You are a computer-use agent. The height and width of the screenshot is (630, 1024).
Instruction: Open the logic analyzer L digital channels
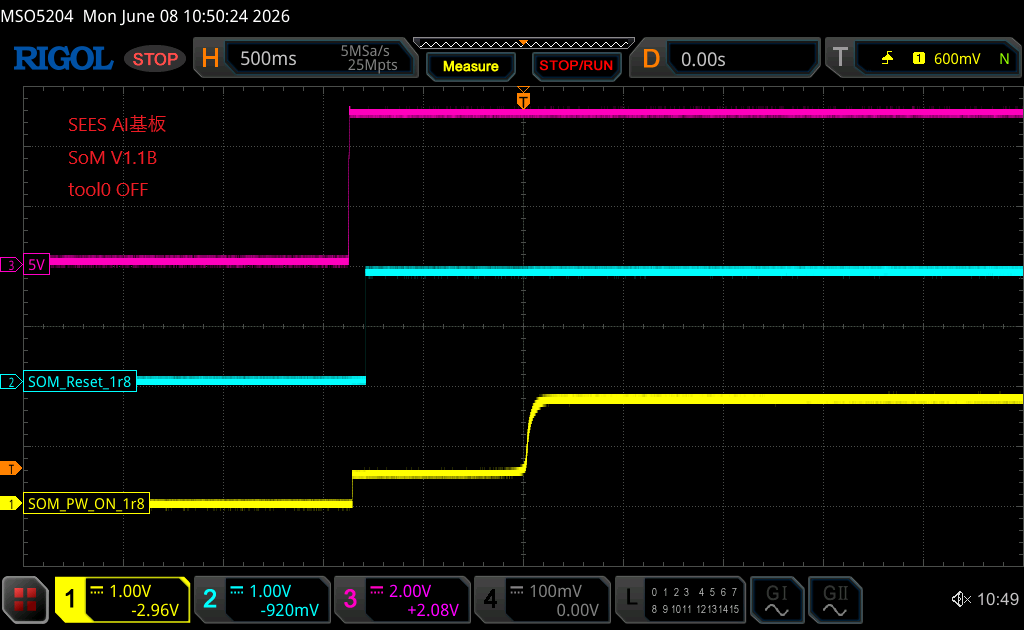[x=680, y=599]
